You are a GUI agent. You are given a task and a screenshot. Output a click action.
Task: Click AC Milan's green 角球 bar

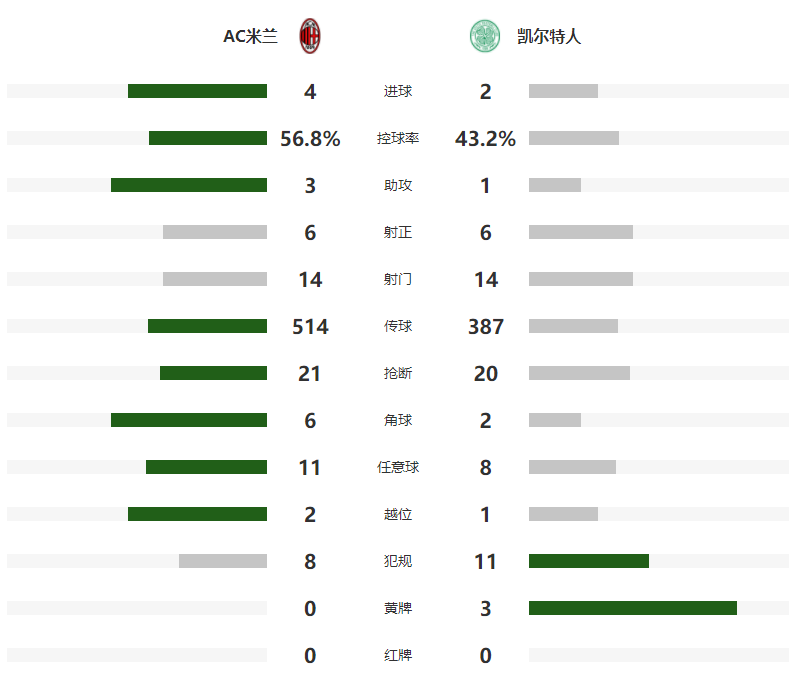click(x=189, y=420)
